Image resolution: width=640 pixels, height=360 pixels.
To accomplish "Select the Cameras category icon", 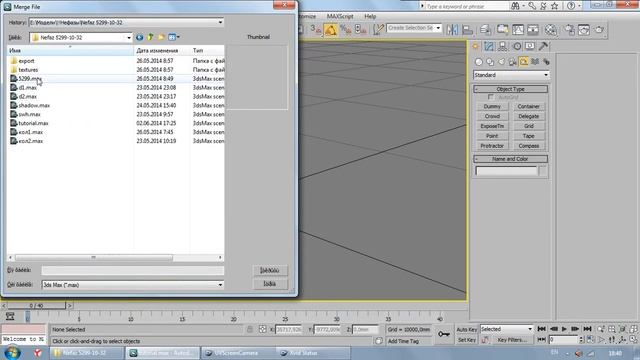I will [x=513, y=62].
